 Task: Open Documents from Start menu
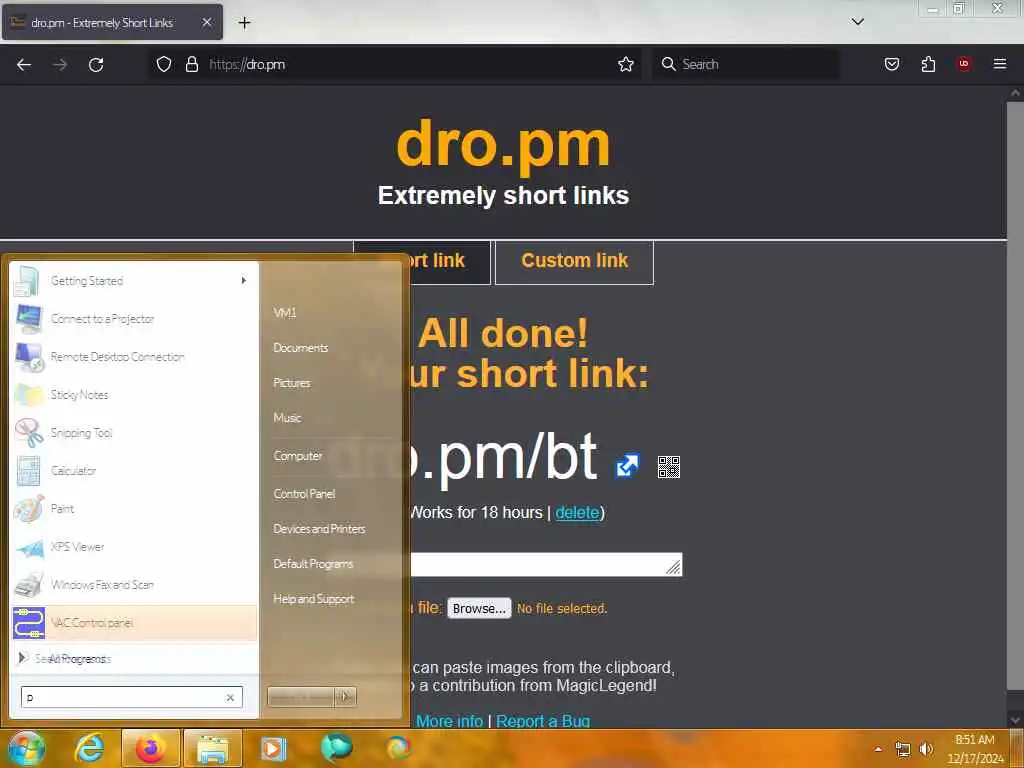click(x=300, y=348)
